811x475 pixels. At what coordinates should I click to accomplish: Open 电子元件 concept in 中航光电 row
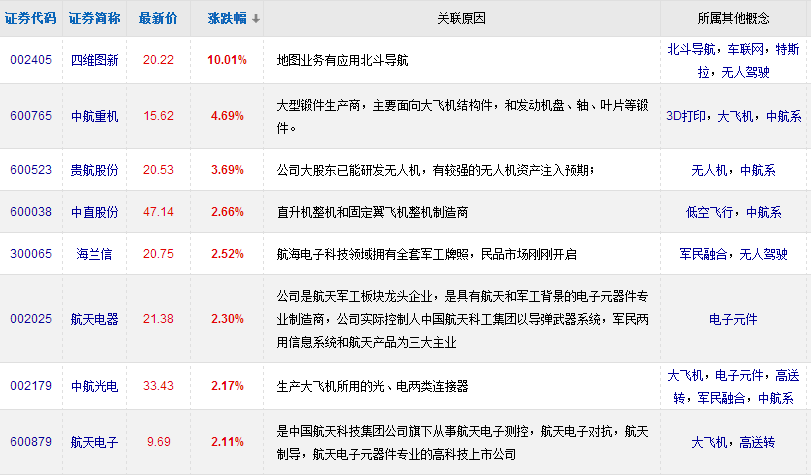pos(739,375)
